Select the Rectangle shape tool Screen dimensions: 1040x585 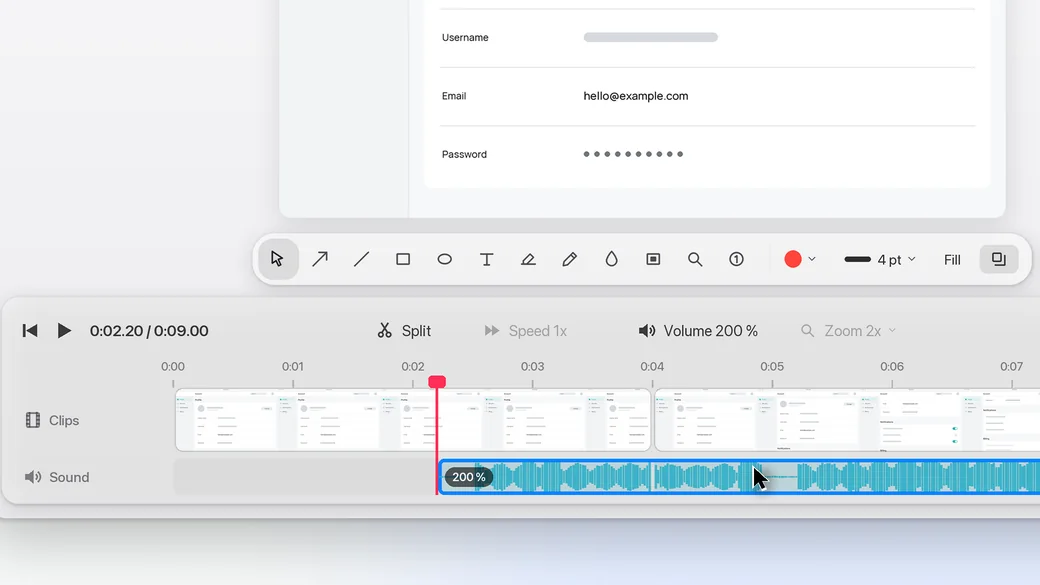(403, 259)
